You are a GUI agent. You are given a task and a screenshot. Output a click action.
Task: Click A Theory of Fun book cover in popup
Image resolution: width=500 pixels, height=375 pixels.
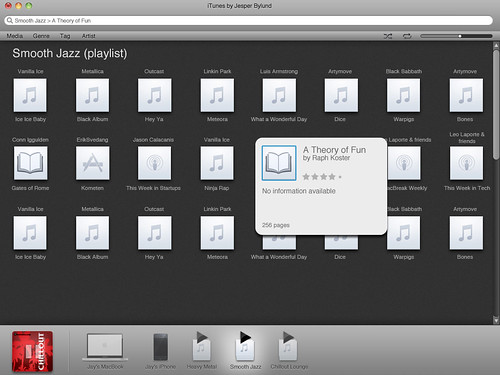point(279,163)
